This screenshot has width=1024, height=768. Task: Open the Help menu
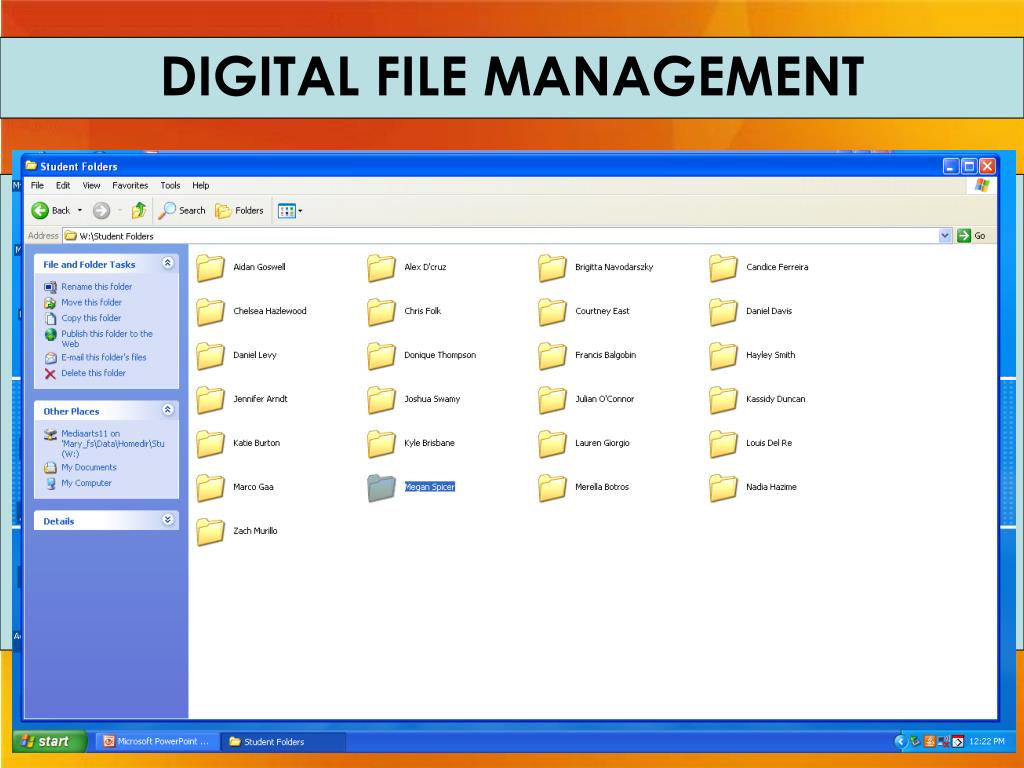tap(200, 185)
